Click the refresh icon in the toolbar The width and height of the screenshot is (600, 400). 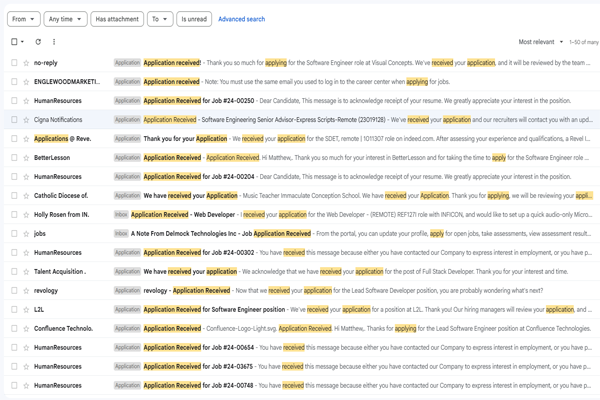click(x=38, y=42)
